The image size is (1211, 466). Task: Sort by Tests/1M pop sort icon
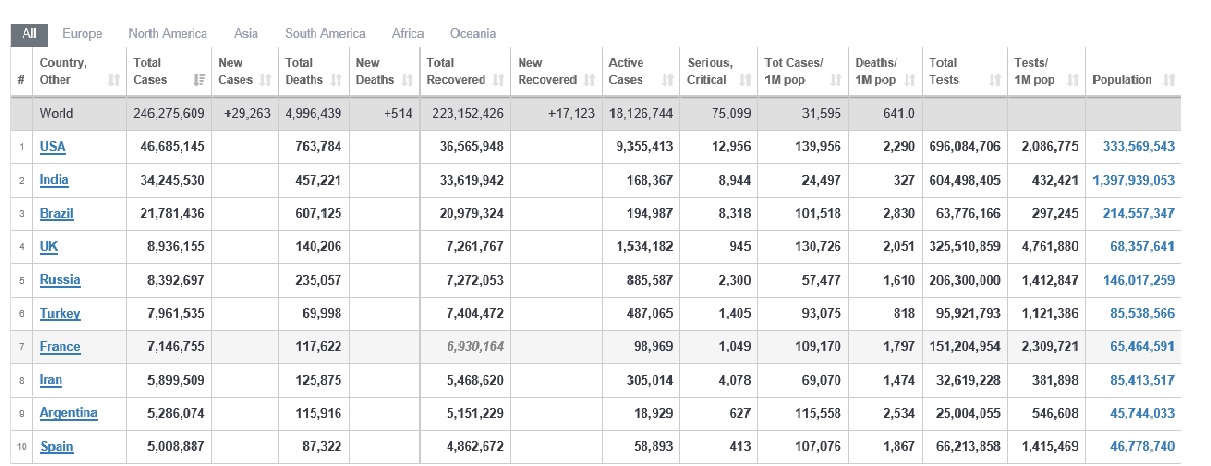(x=1072, y=80)
